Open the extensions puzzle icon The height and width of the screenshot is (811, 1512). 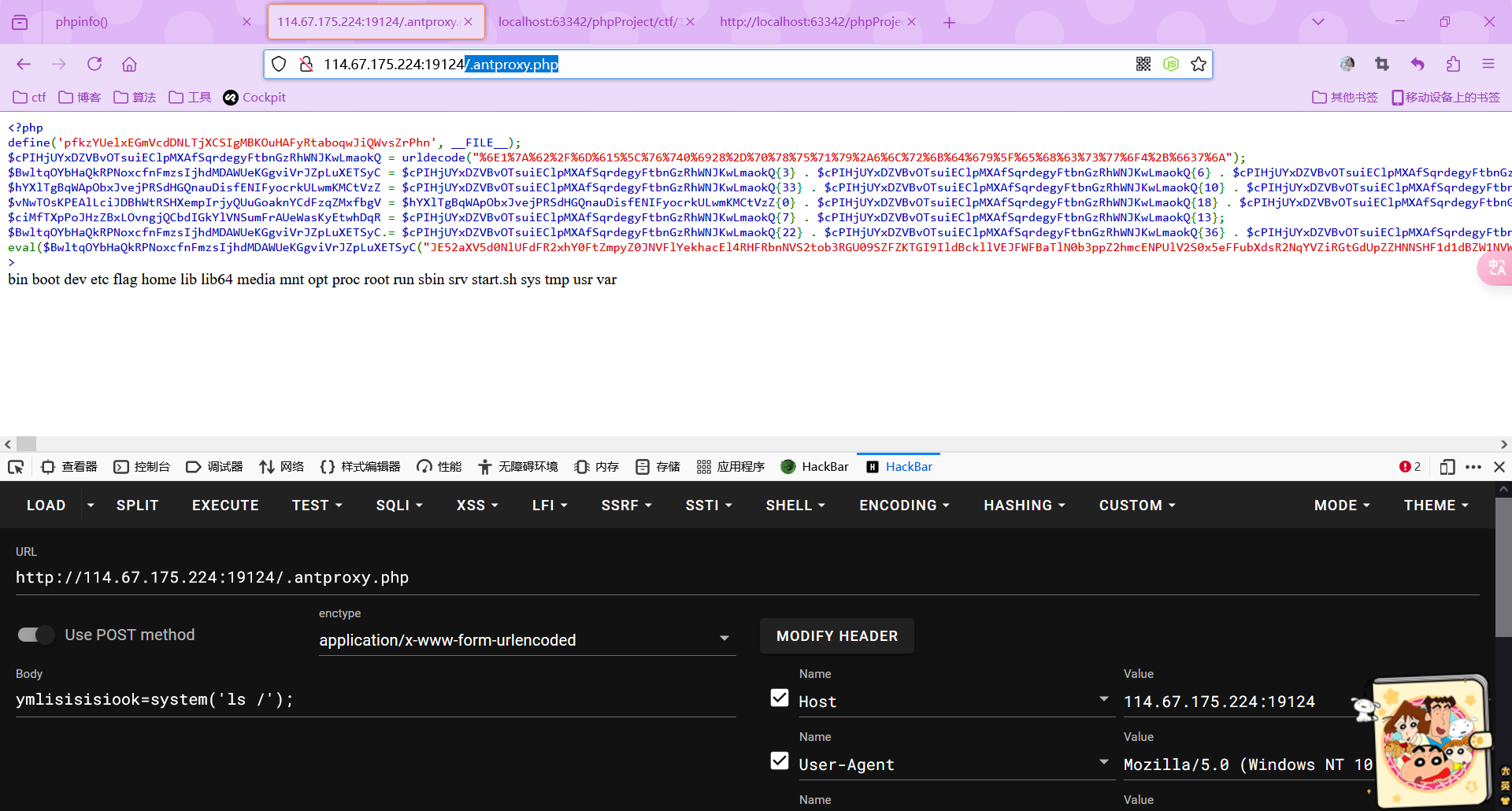1453,64
